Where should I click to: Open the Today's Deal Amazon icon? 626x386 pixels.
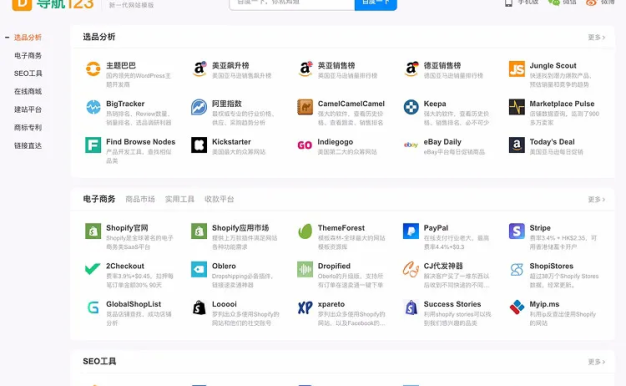(x=517, y=145)
